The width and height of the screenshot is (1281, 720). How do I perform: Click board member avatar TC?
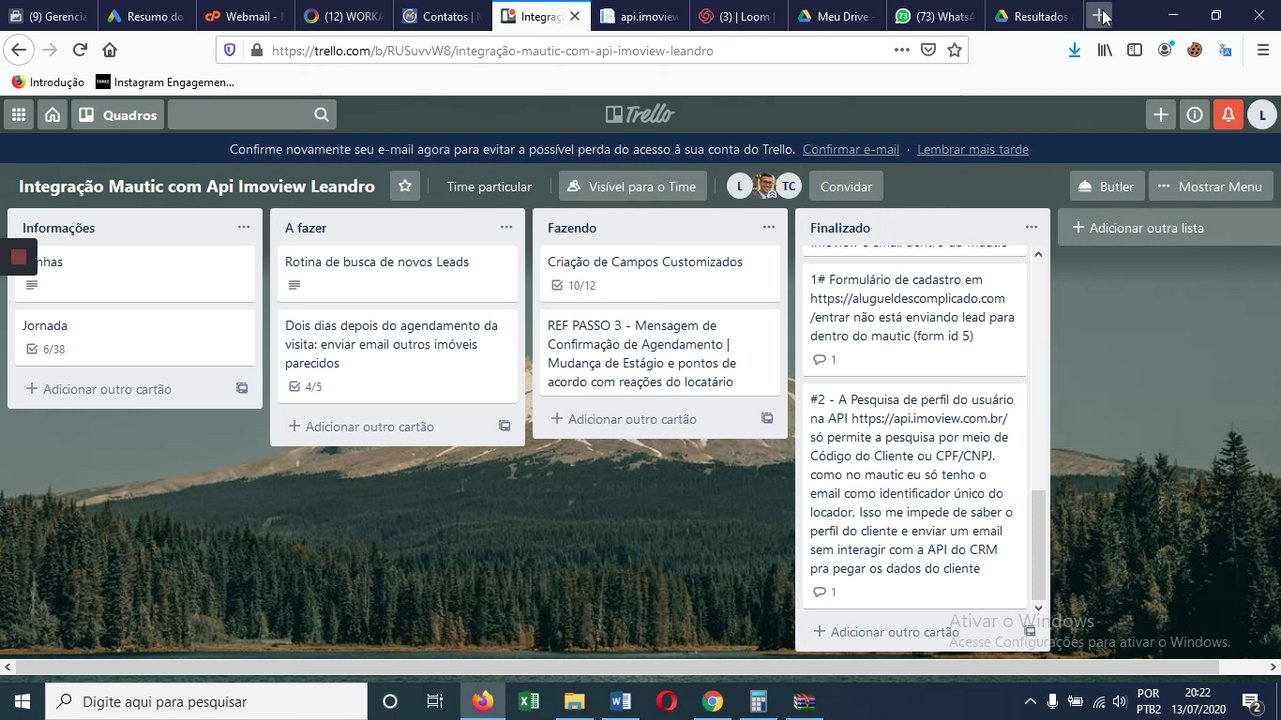[x=789, y=186]
